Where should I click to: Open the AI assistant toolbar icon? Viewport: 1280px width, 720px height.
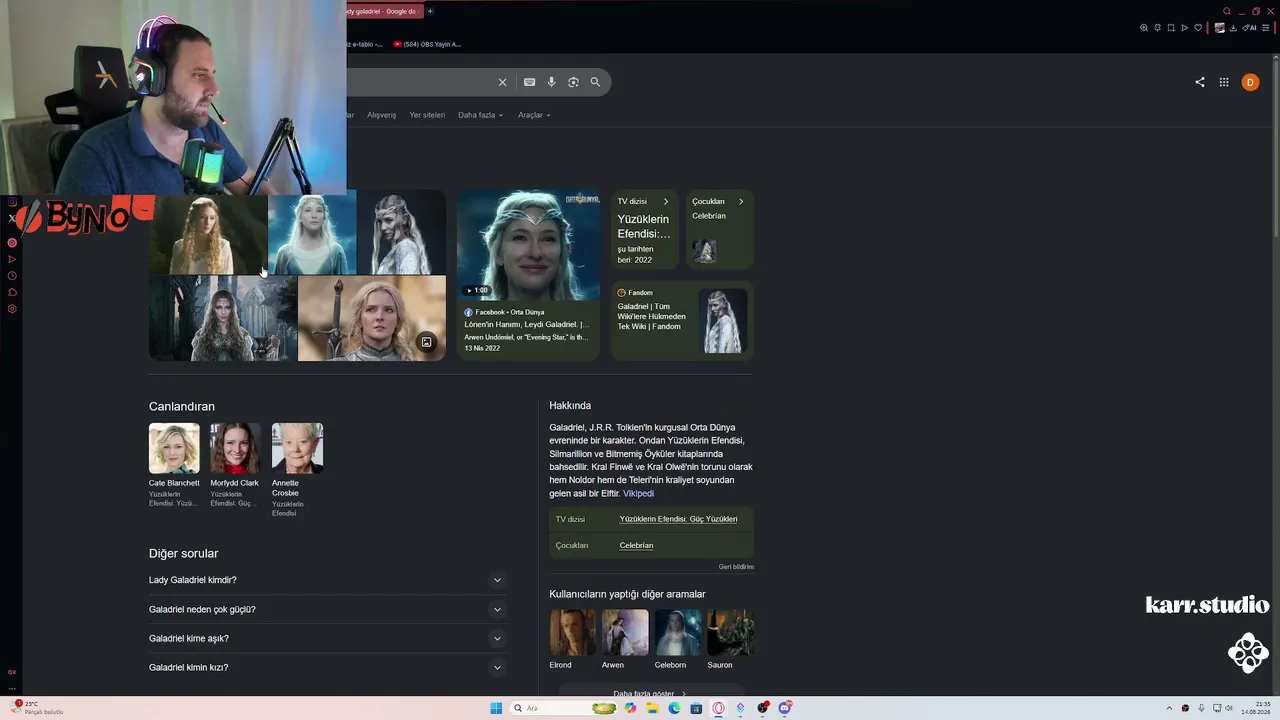(1249, 28)
